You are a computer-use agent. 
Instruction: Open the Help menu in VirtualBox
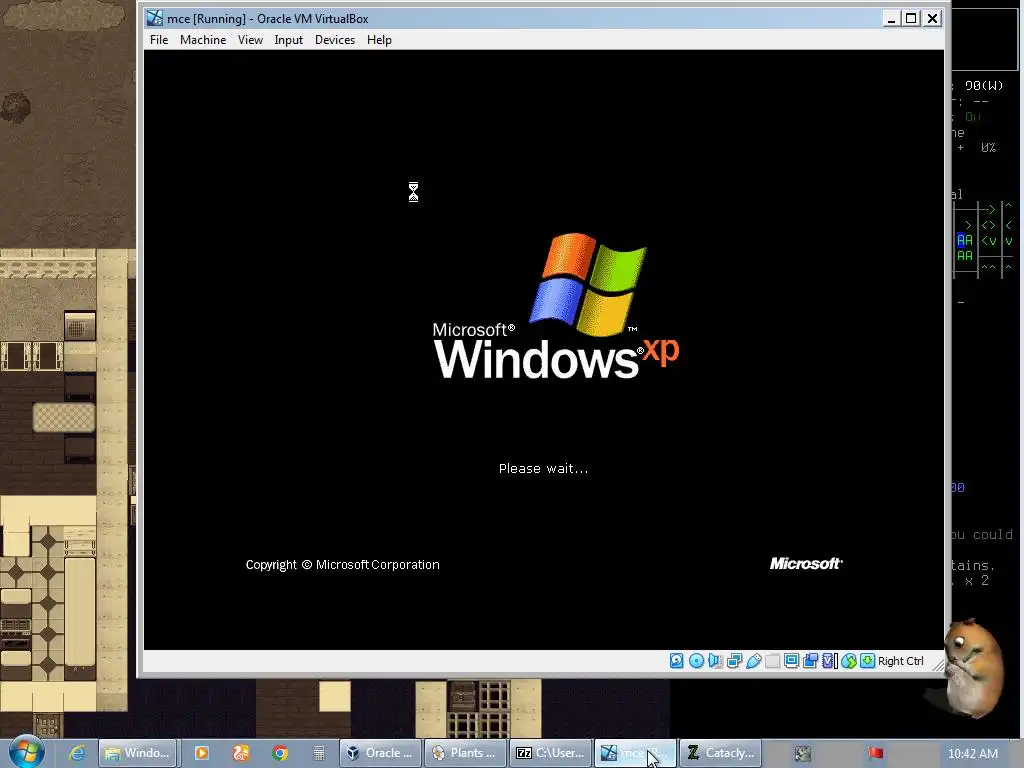click(x=379, y=40)
